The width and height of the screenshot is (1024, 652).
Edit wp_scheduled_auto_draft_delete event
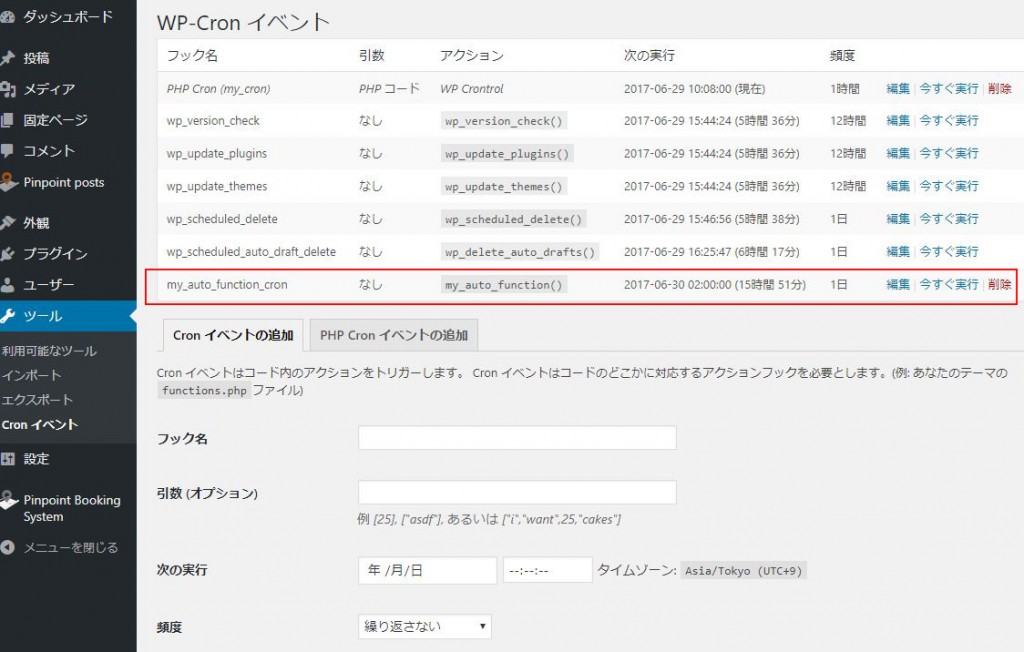point(898,252)
